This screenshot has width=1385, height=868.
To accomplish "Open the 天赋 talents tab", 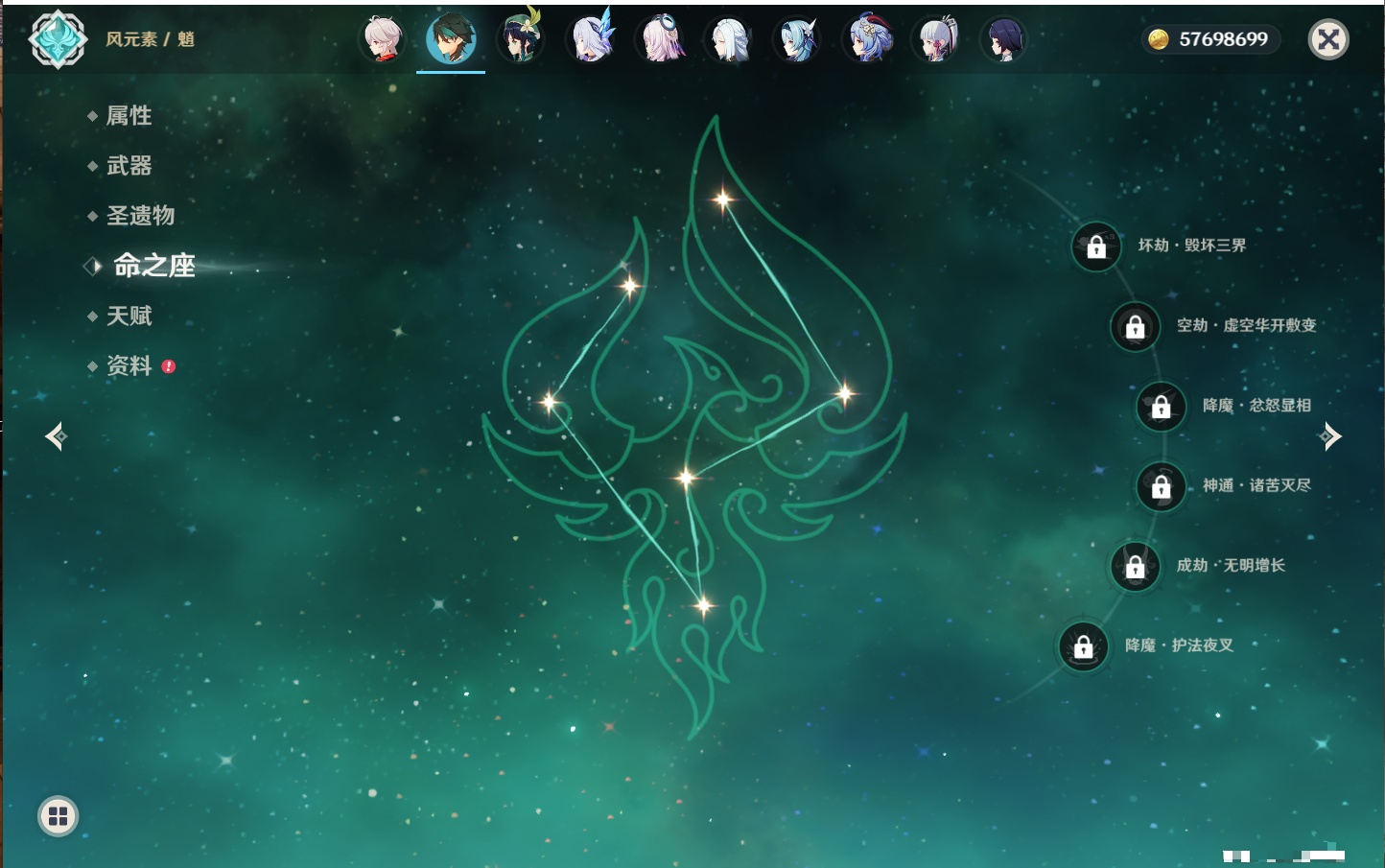I will [x=129, y=316].
